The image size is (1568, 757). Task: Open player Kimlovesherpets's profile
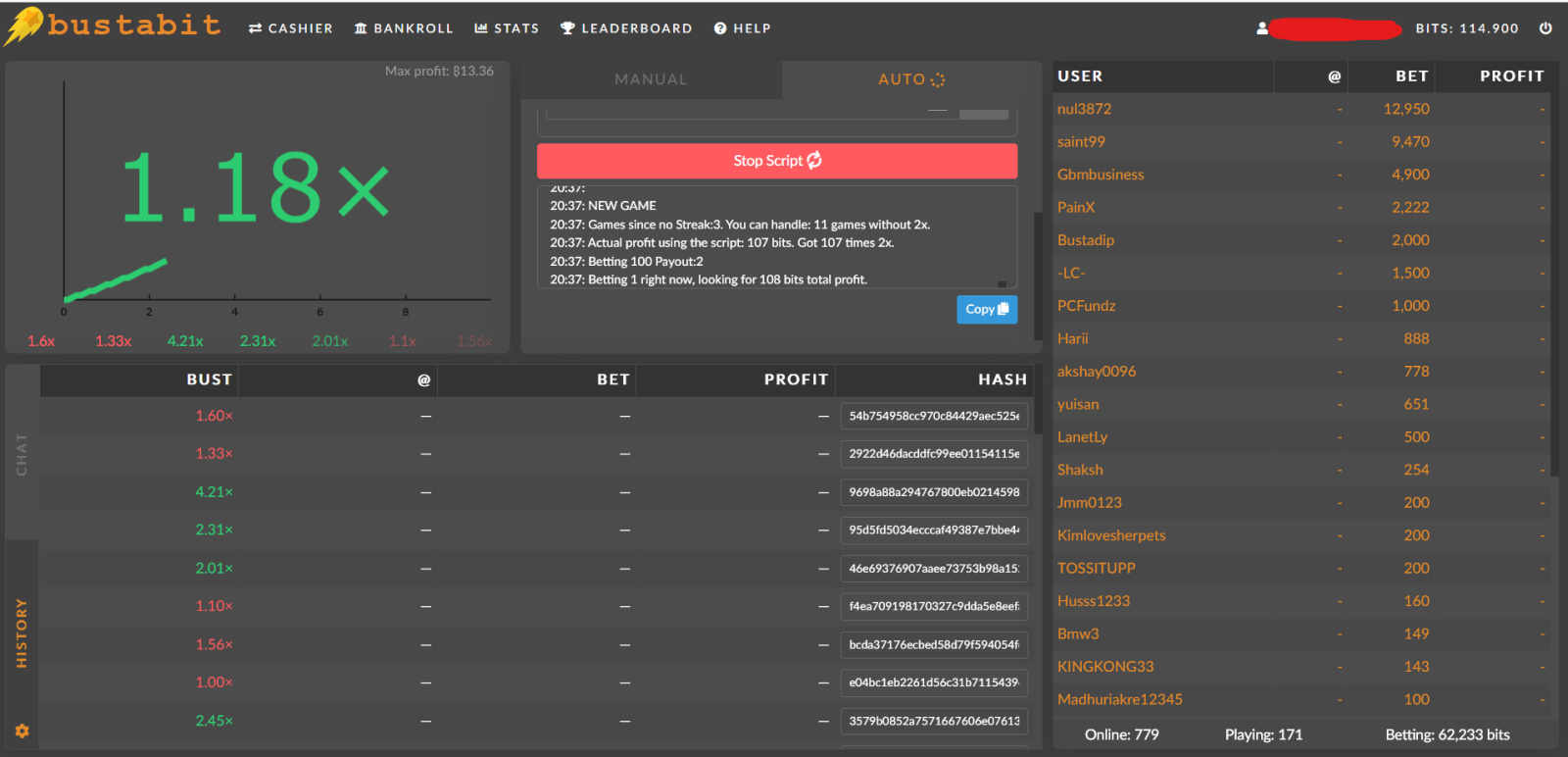[x=1111, y=535]
